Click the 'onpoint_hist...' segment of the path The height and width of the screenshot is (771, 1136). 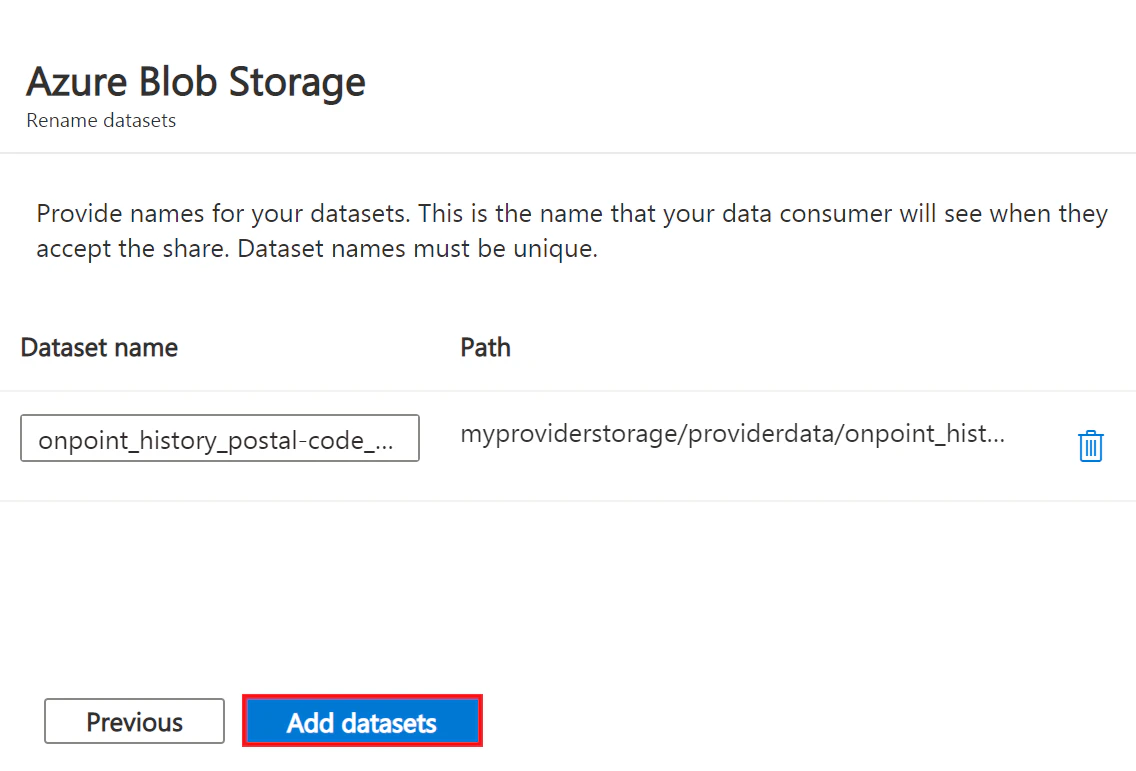pyautogui.click(x=925, y=434)
